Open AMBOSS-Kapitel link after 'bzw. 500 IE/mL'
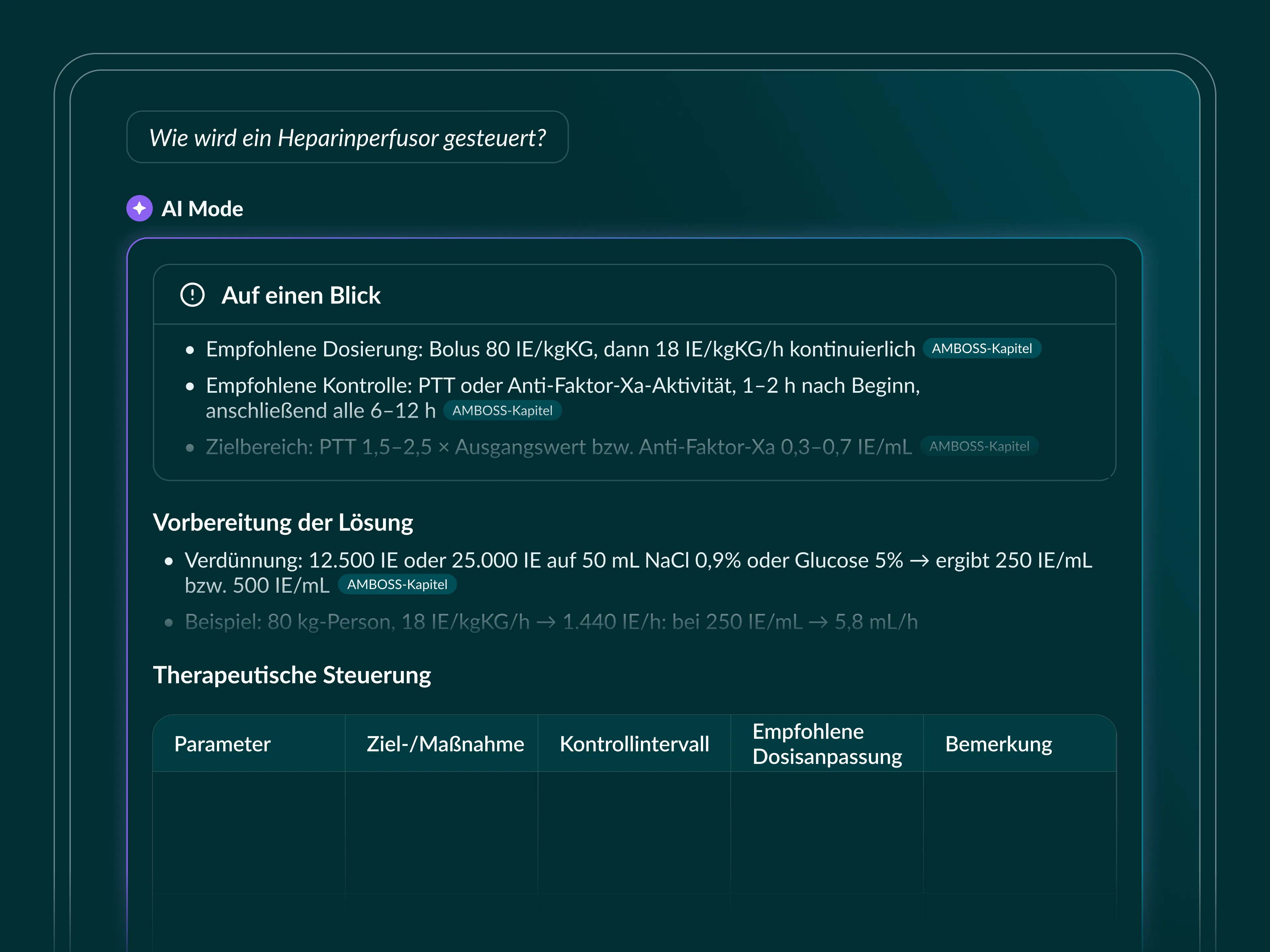This screenshot has width=1270, height=952. pyautogui.click(x=397, y=584)
